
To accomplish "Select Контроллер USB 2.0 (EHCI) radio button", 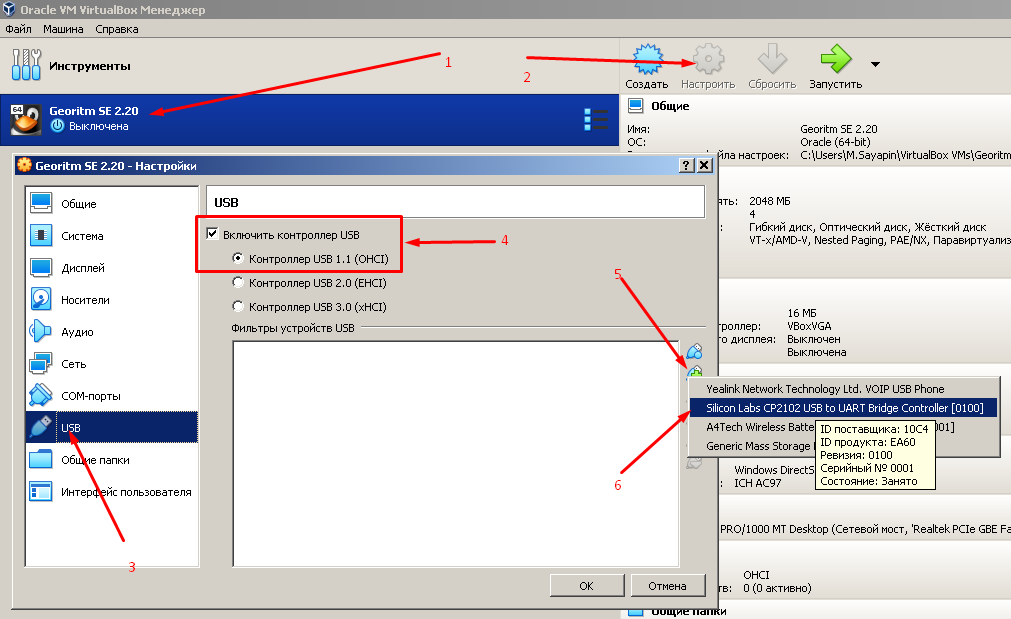I will 238,282.
